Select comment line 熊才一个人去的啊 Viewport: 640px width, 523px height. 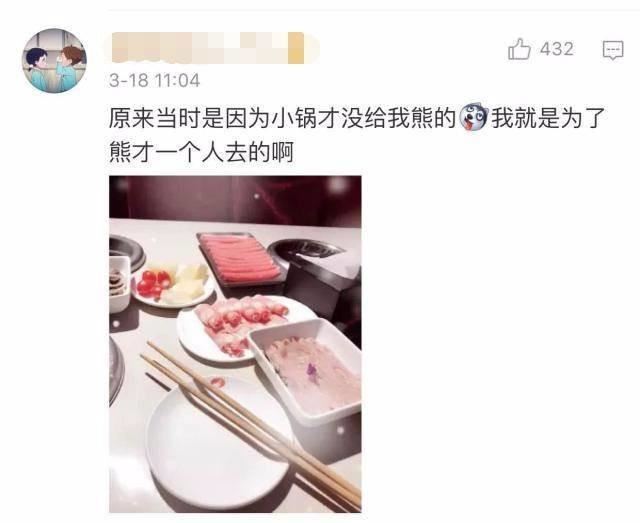(202, 152)
